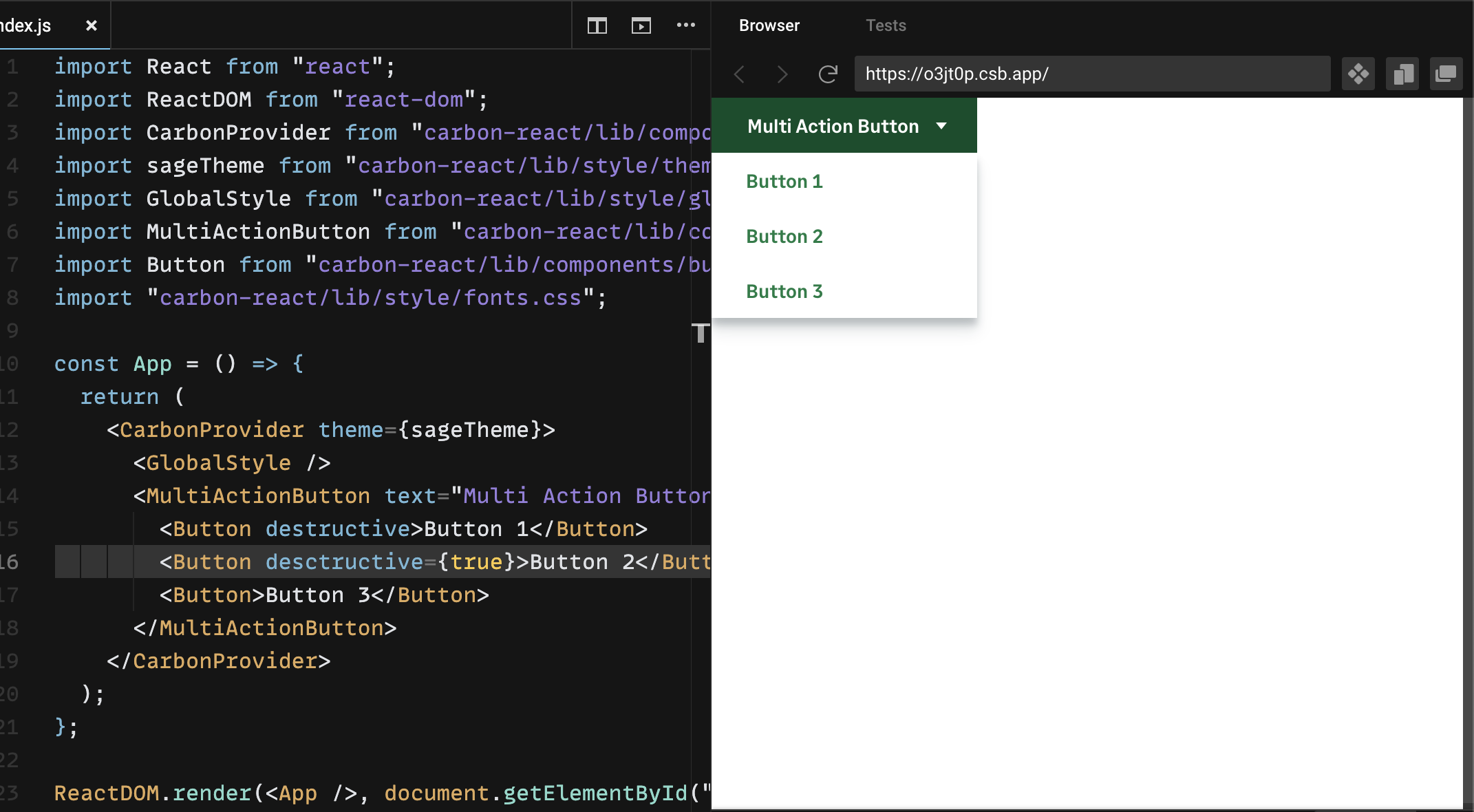
Task: Switch to the Tests tab
Action: 886,25
